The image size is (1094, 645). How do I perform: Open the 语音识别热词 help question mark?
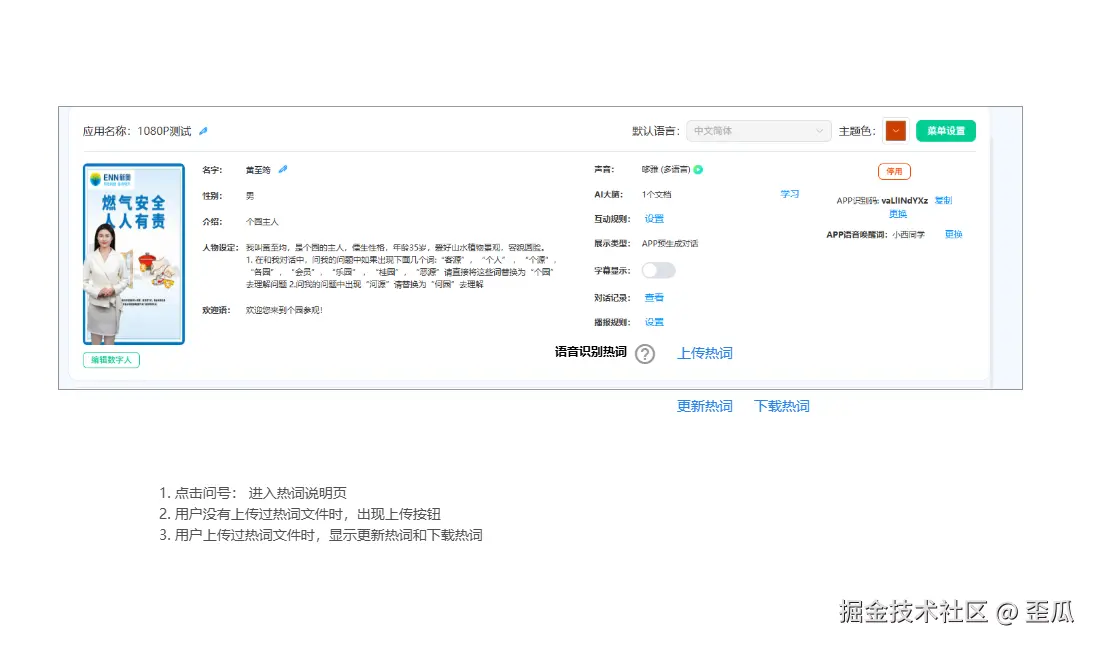coord(644,354)
